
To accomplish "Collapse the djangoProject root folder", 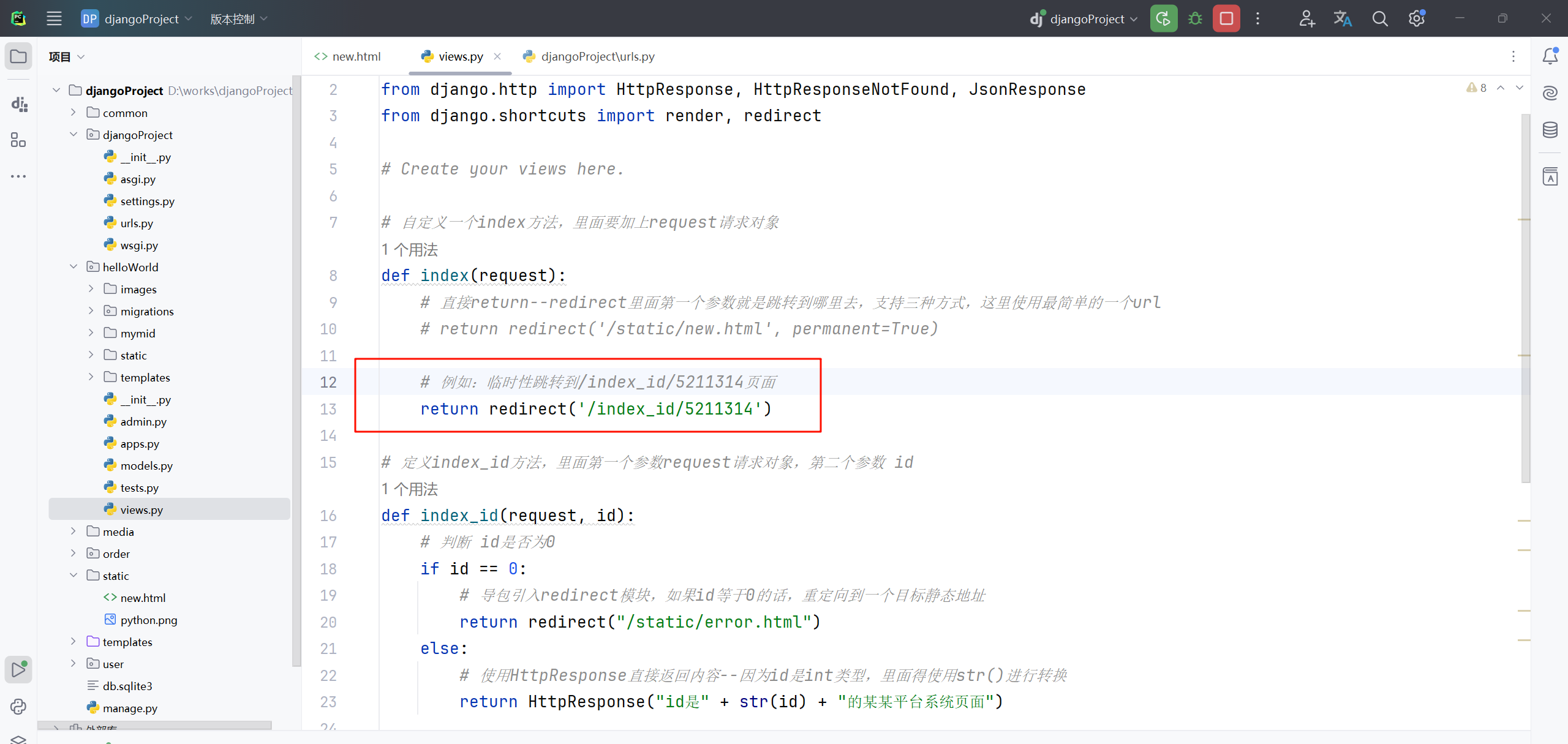I will pyautogui.click(x=56, y=90).
